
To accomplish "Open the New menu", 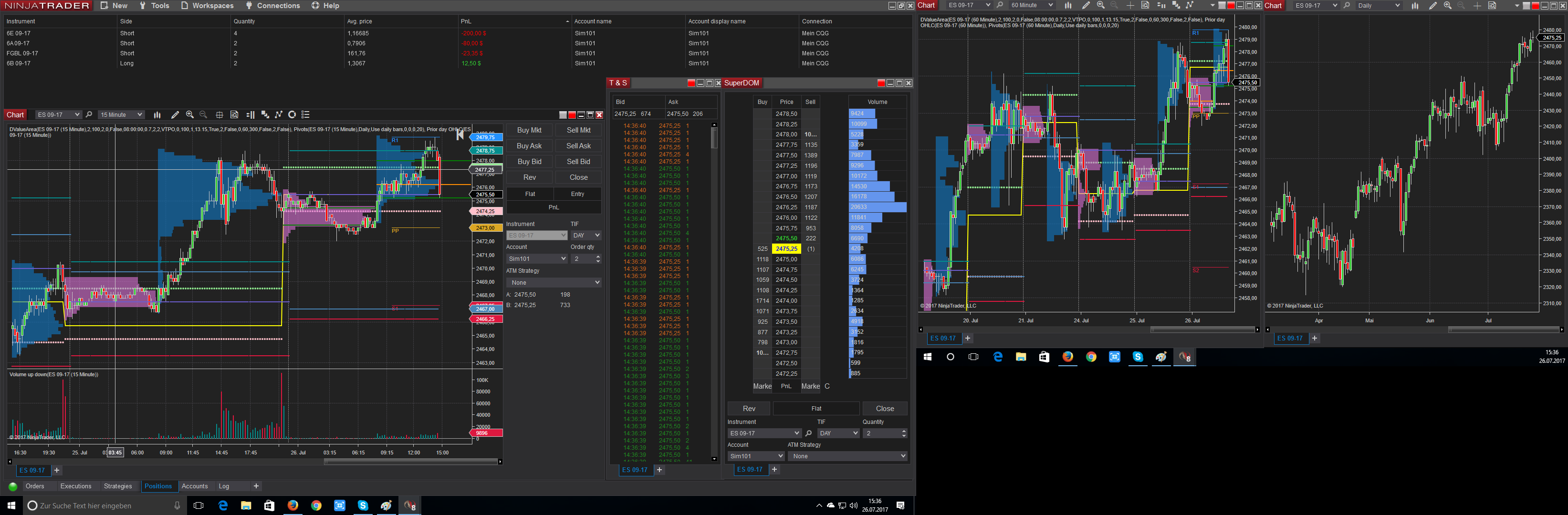I will coord(114,5).
